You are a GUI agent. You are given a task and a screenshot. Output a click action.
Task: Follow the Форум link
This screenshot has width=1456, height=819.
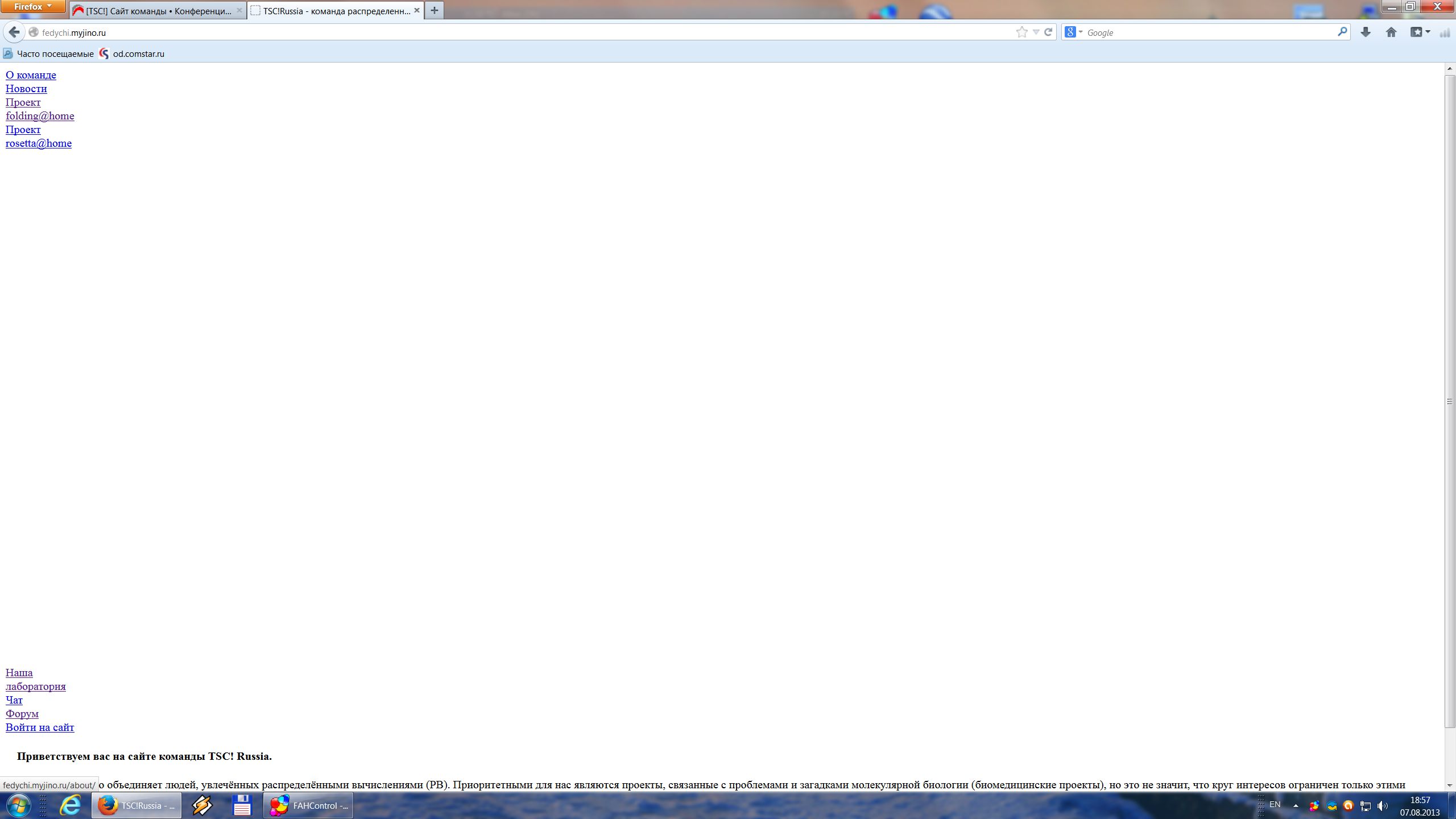coord(22,714)
